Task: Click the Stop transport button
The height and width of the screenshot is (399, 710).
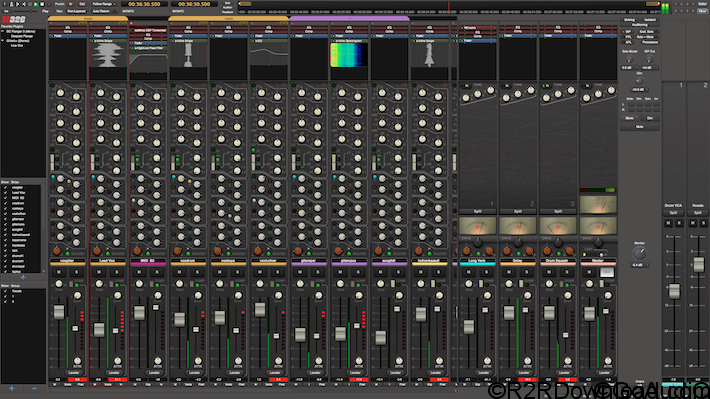Action: [42, 4]
